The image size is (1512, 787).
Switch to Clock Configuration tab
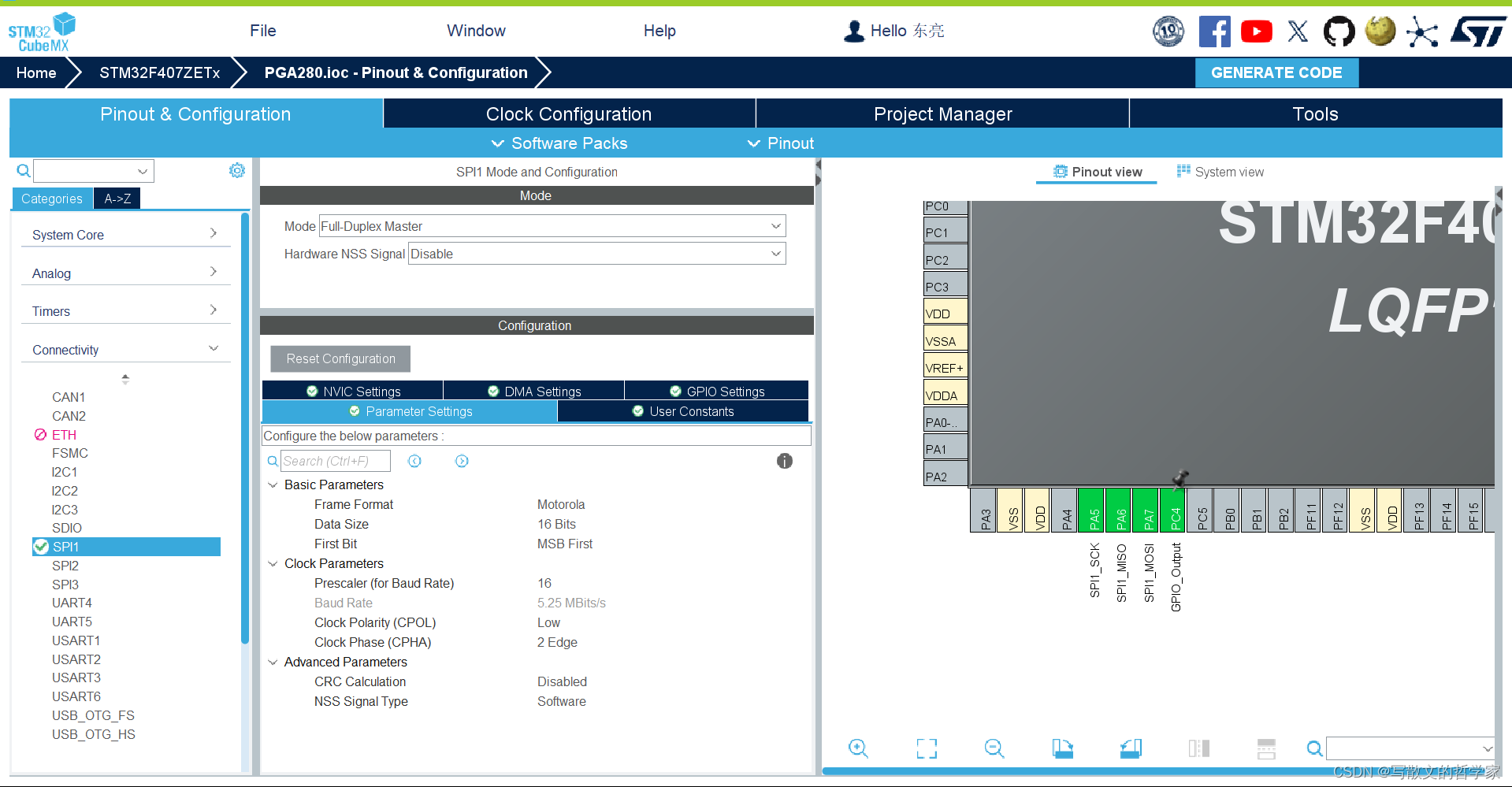pyautogui.click(x=569, y=114)
